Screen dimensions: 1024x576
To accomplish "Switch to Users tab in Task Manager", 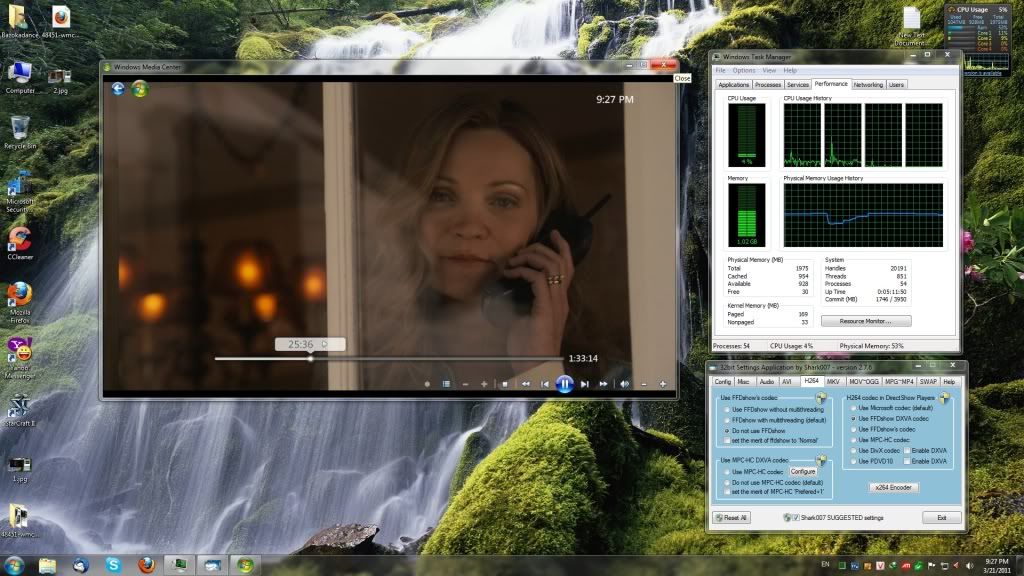I will pyautogui.click(x=896, y=84).
